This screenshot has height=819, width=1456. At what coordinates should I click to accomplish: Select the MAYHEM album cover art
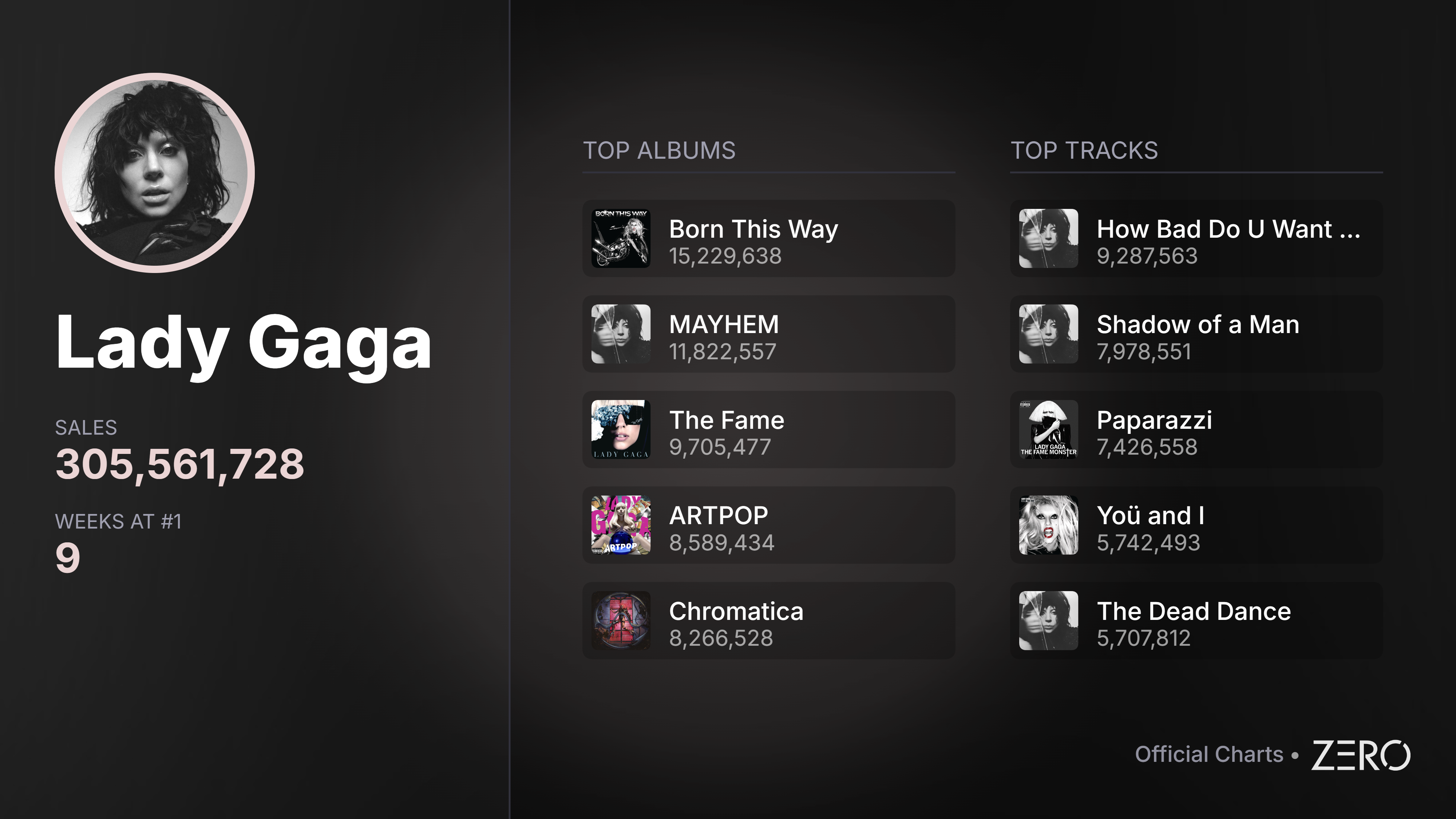[621, 334]
